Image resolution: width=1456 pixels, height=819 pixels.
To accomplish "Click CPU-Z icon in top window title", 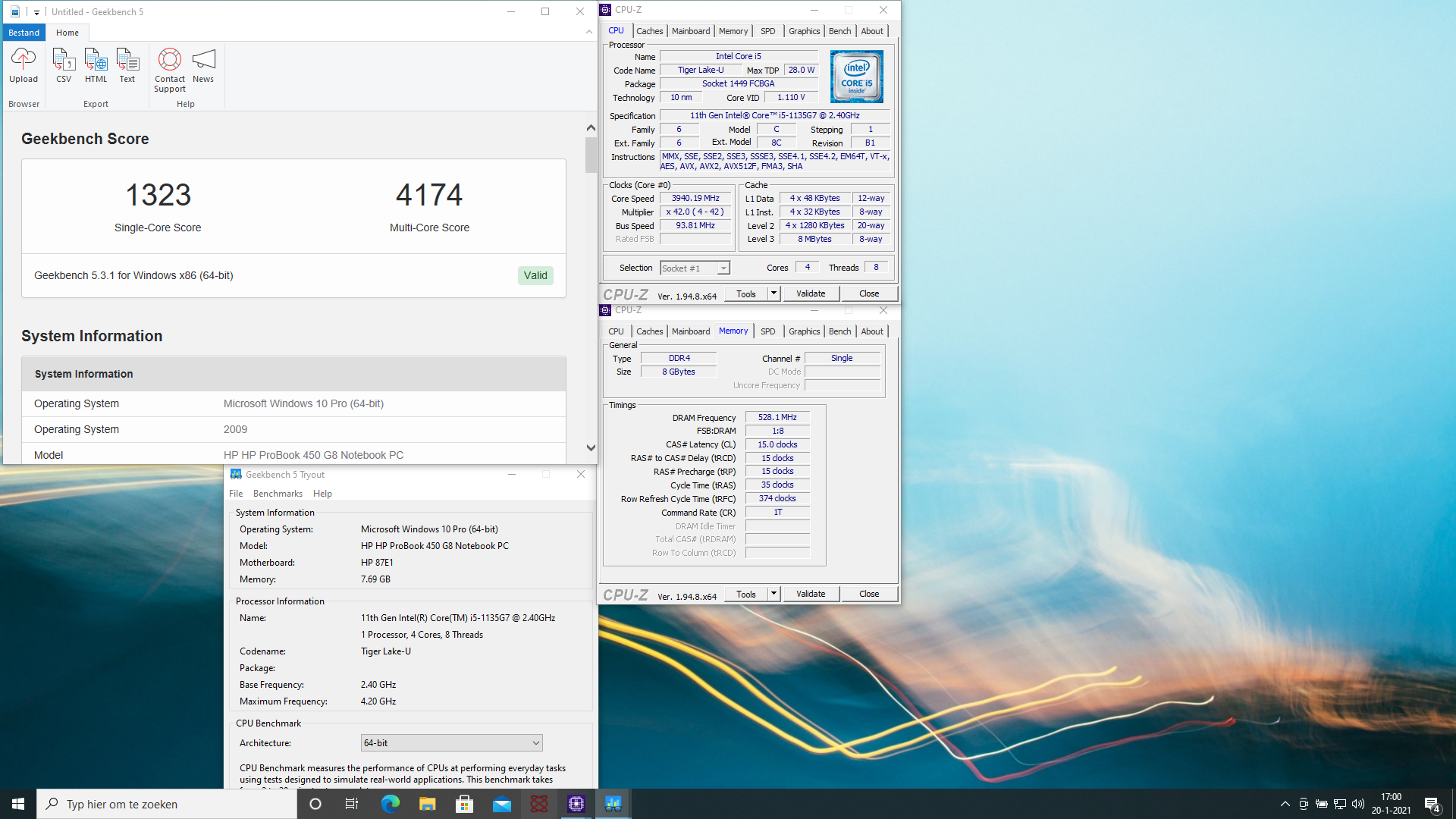I will click(x=605, y=10).
